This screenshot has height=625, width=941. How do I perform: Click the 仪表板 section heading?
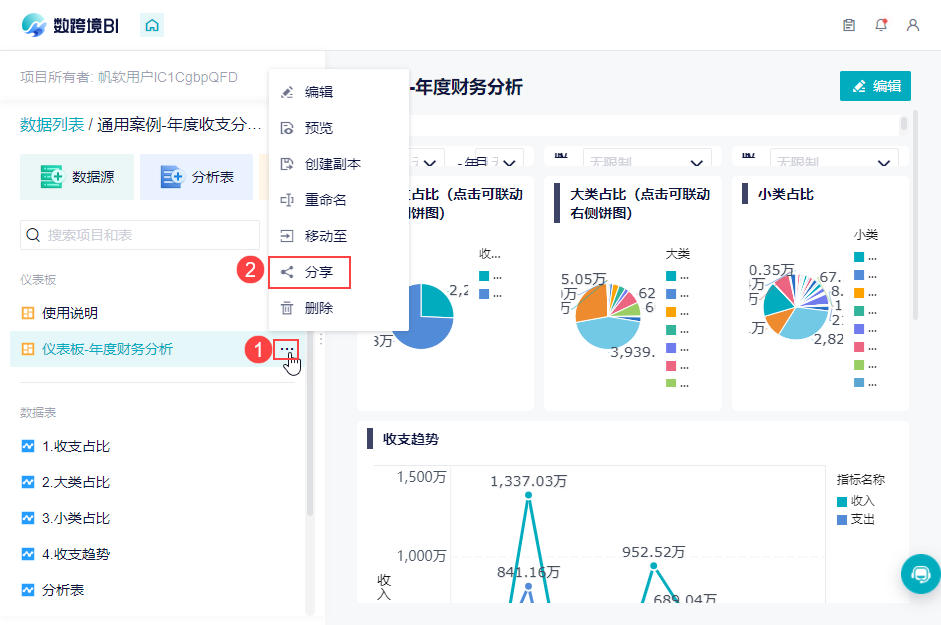coord(38,280)
